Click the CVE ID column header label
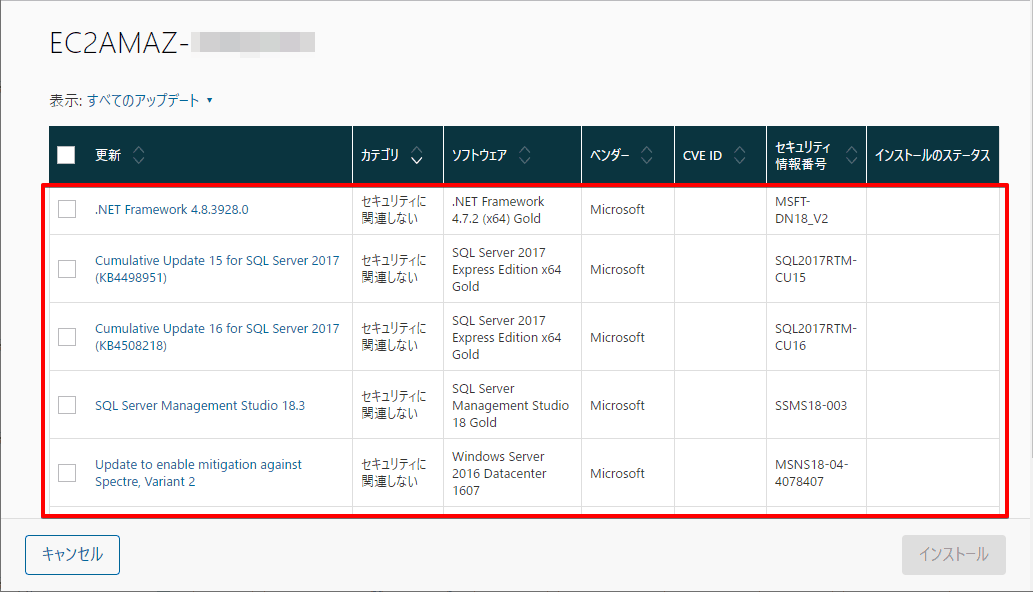 point(702,155)
